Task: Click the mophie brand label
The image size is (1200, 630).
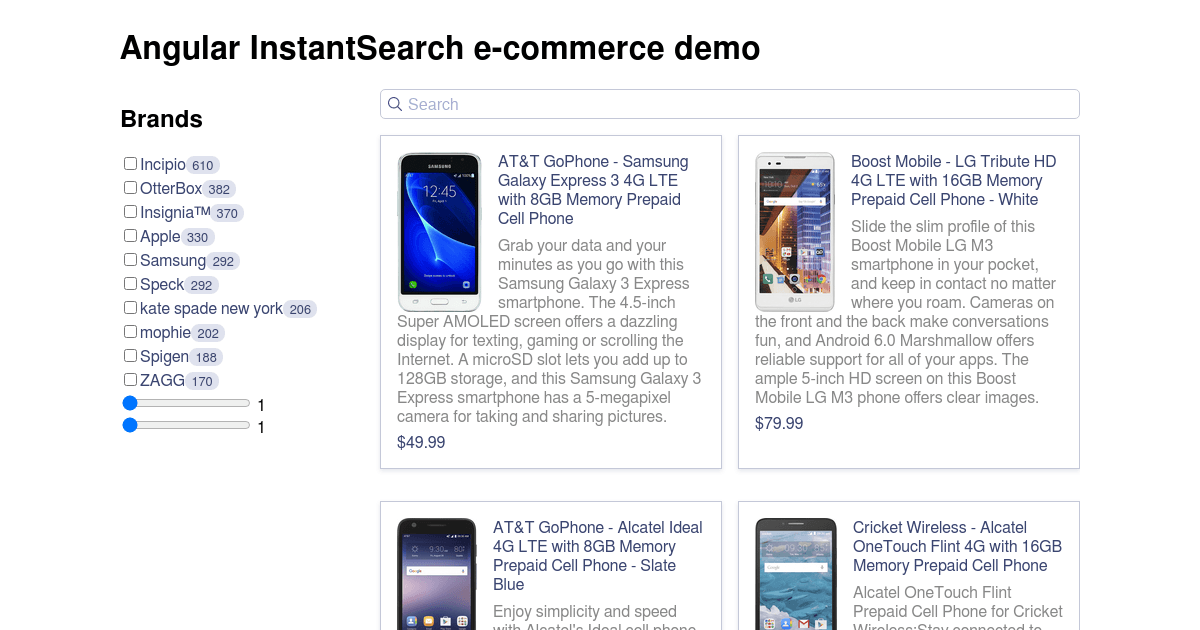Action: tap(165, 332)
